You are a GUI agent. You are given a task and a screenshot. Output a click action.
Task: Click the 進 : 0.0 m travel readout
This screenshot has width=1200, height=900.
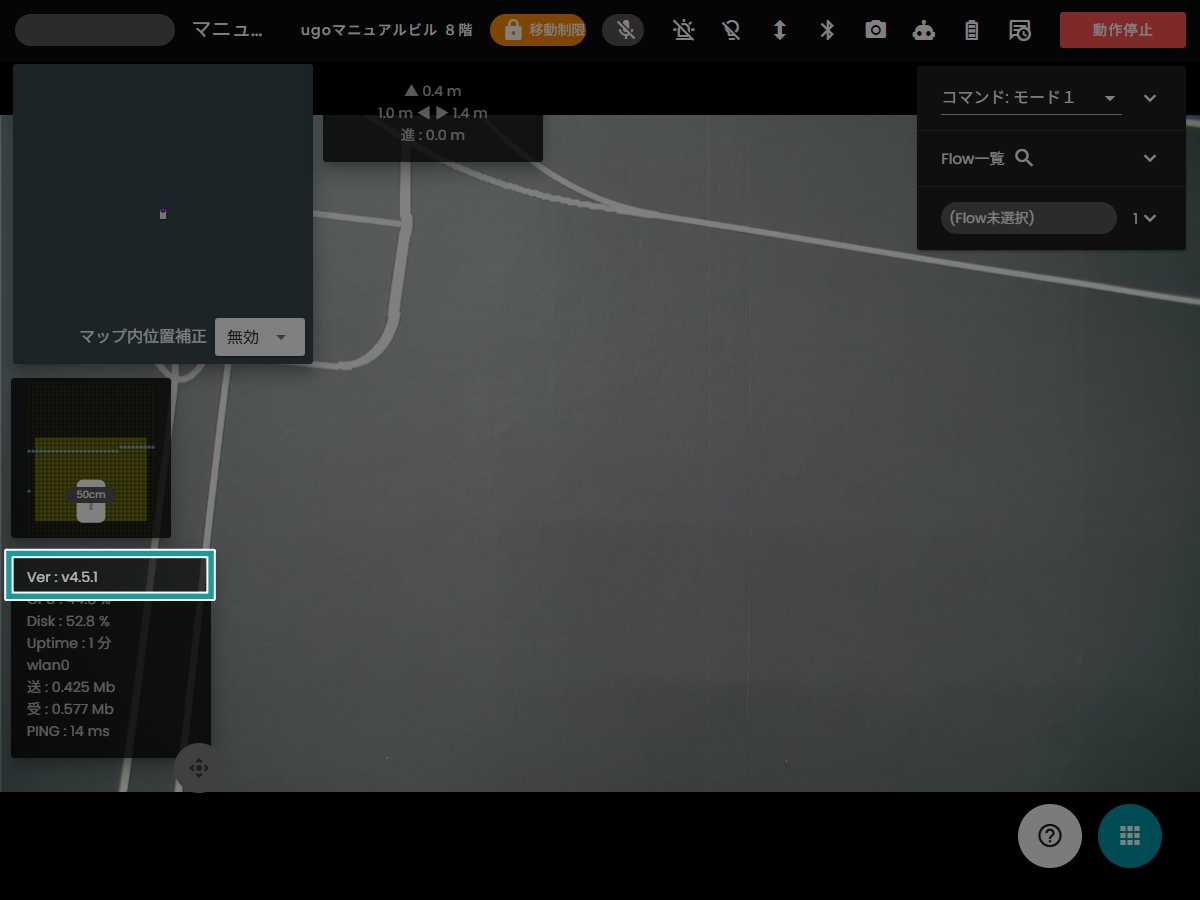[x=433, y=135]
